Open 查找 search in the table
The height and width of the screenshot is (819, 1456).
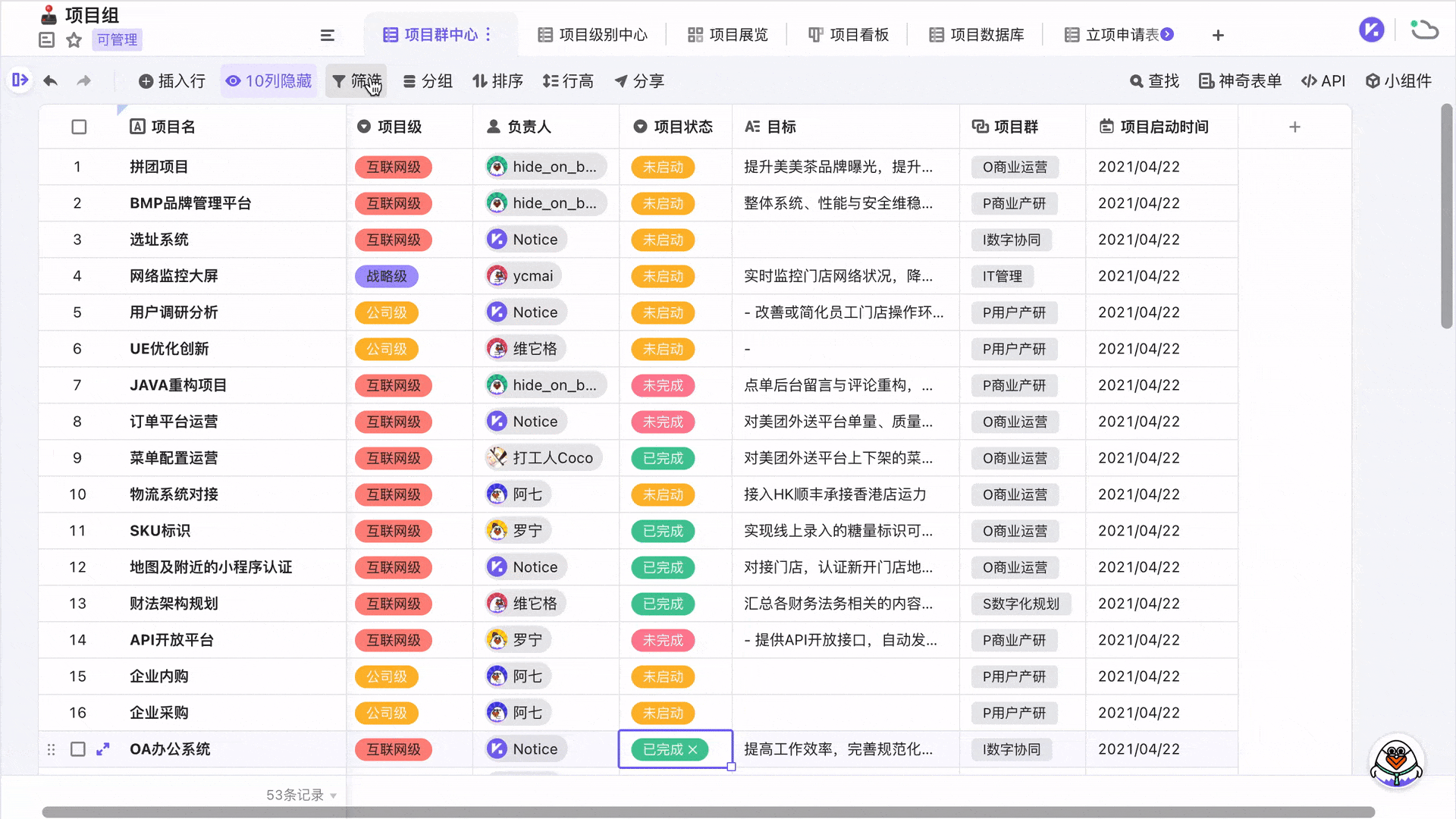(x=1153, y=80)
